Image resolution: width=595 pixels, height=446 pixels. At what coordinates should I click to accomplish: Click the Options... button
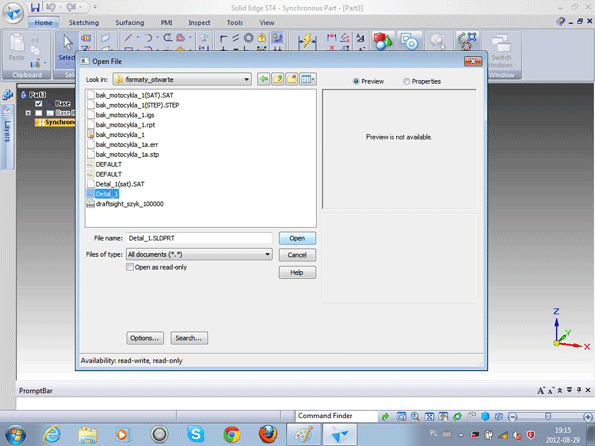145,338
